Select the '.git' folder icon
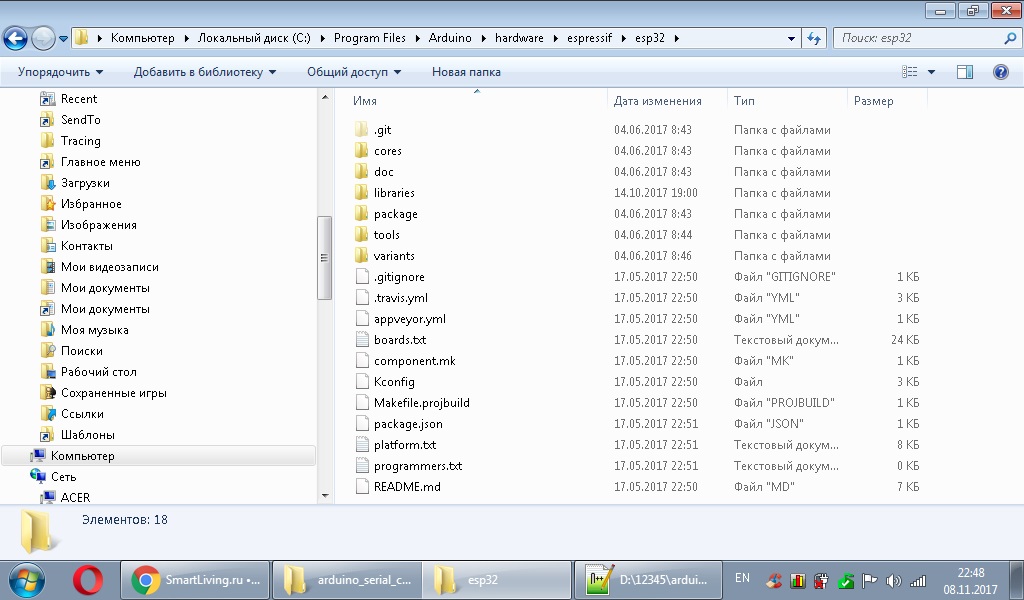Screen dimensions: 1024x600 (x=362, y=129)
